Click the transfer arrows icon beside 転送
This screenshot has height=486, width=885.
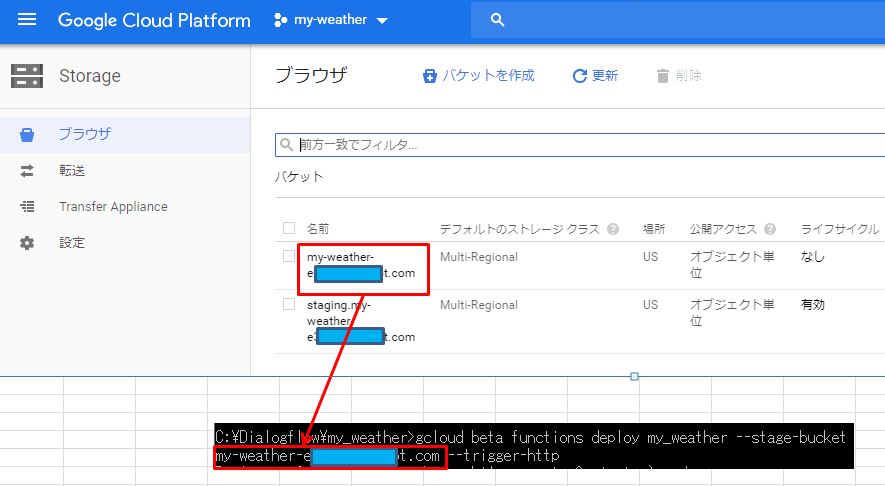(x=27, y=171)
